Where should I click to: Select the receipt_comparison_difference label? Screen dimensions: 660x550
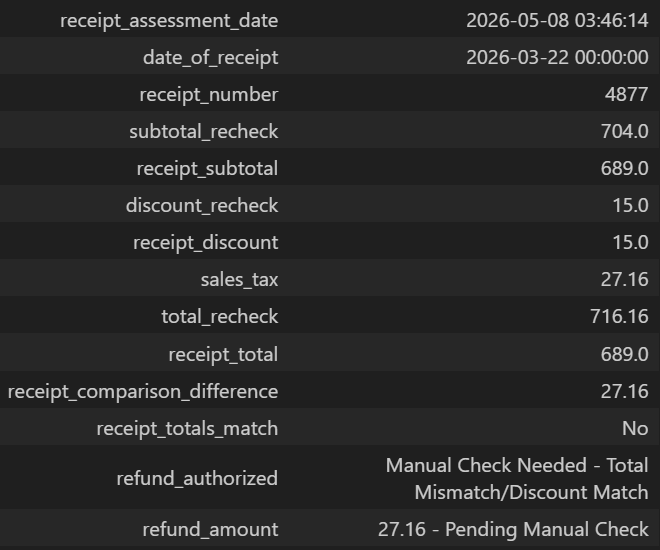coord(143,392)
